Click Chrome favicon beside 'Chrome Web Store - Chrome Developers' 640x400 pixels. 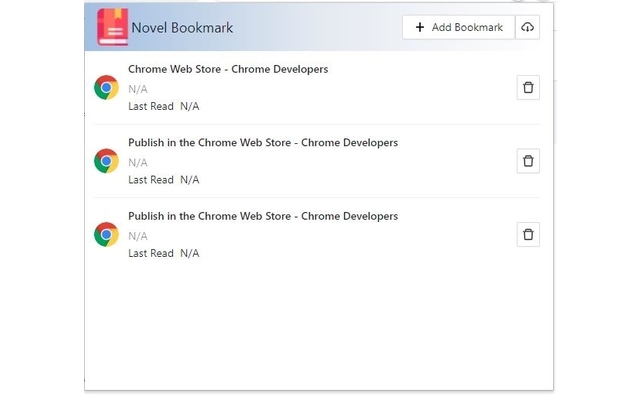(x=107, y=87)
